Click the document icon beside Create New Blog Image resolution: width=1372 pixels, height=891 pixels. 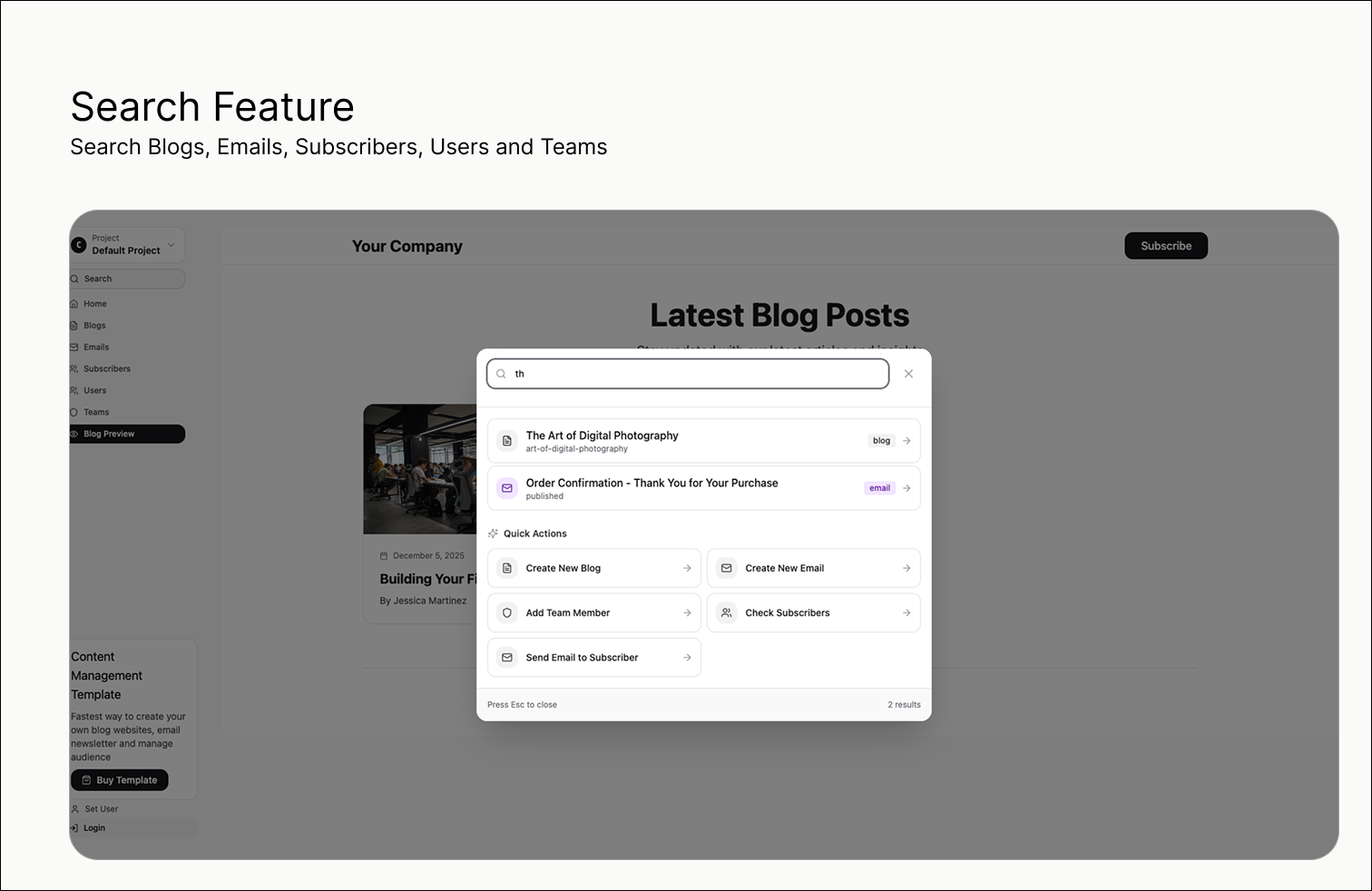(507, 568)
